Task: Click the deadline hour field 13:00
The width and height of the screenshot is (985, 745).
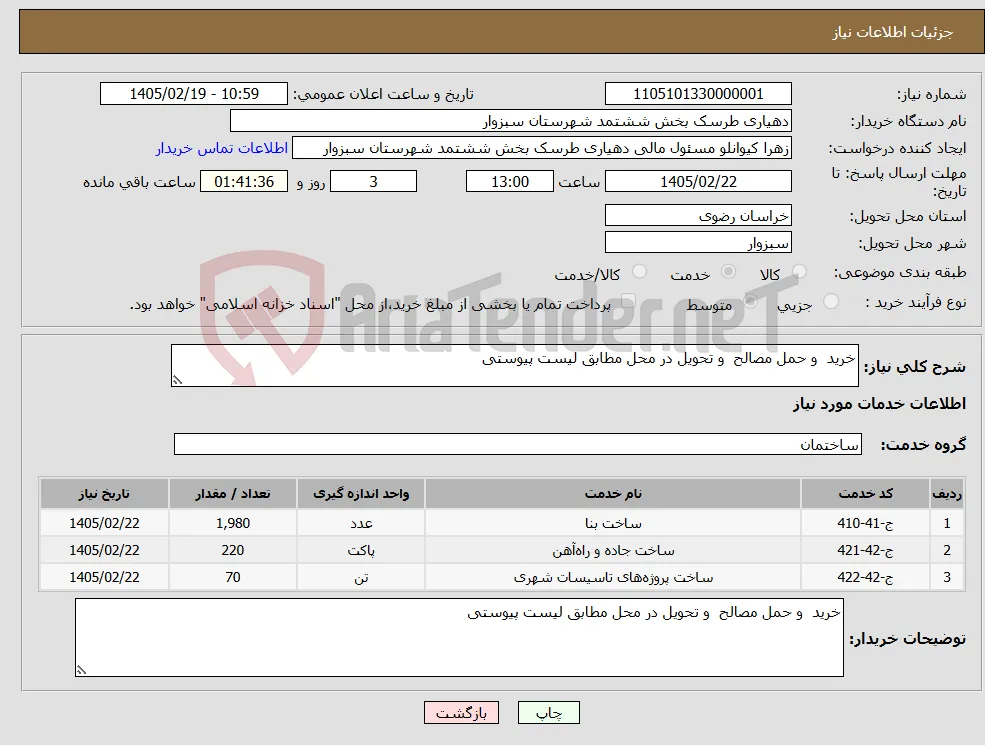Action: pyautogui.click(x=509, y=182)
